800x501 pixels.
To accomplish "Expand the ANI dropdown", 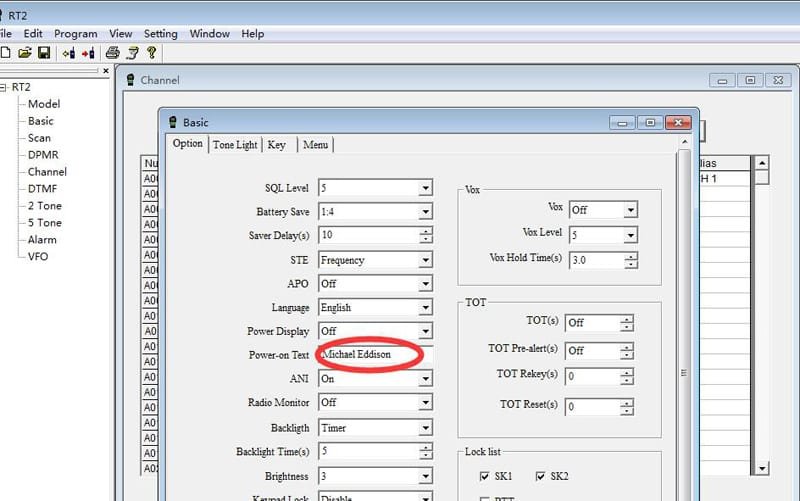I will click(x=426, y=379).
